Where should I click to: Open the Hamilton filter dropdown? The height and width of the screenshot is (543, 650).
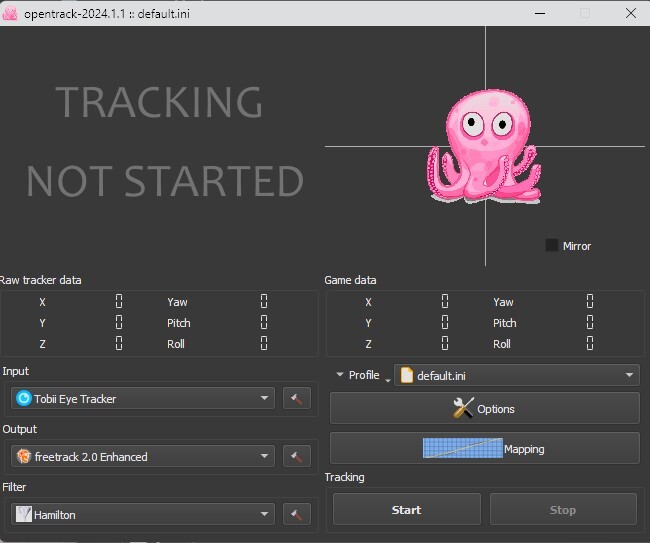click(x=143, y=514)
